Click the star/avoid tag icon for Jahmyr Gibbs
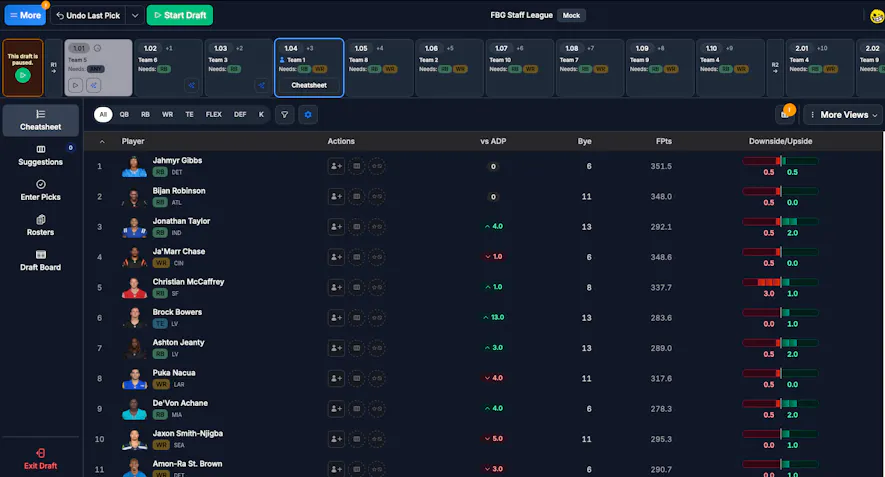The width and height of the screenshot is (885, 477). [377, 166]
